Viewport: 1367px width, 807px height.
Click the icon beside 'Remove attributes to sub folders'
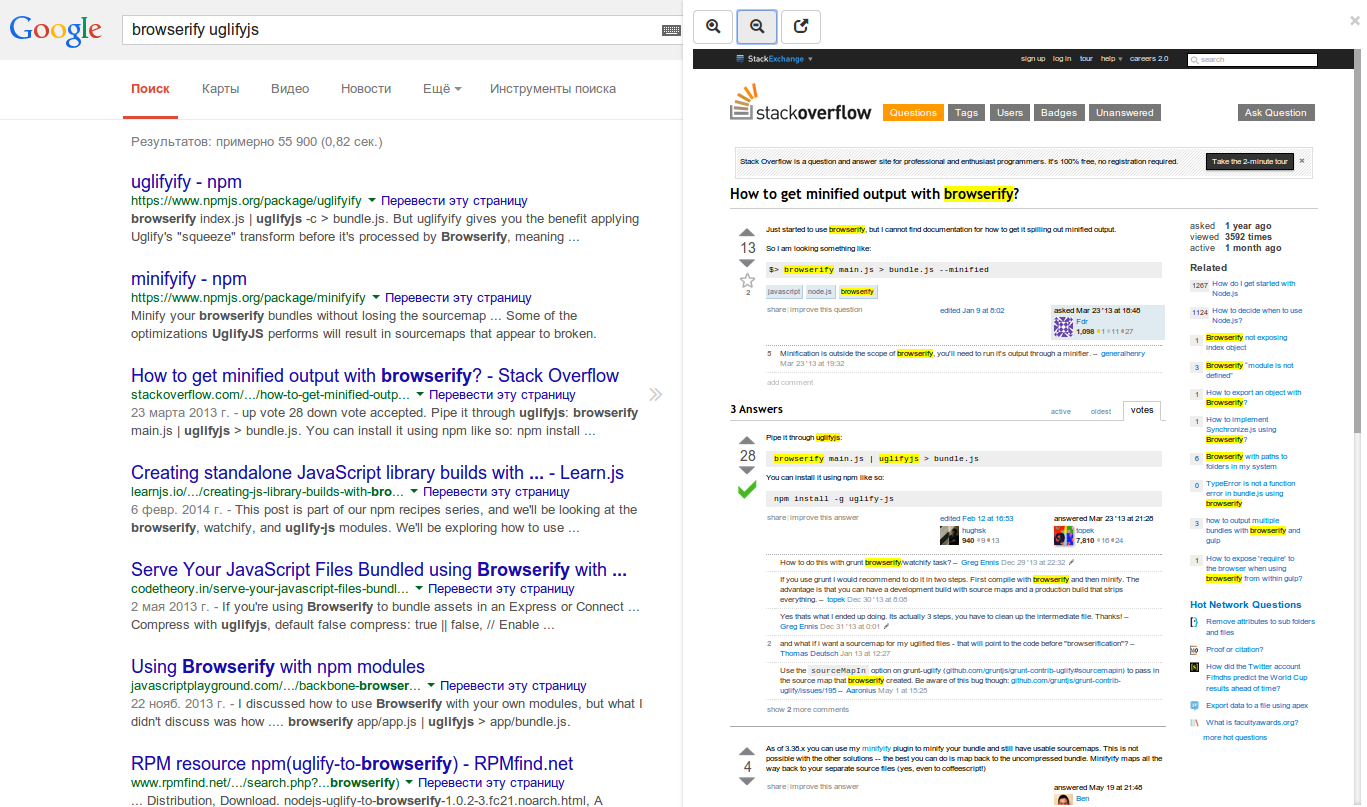pyautogui.click(x=1194, y=622)
